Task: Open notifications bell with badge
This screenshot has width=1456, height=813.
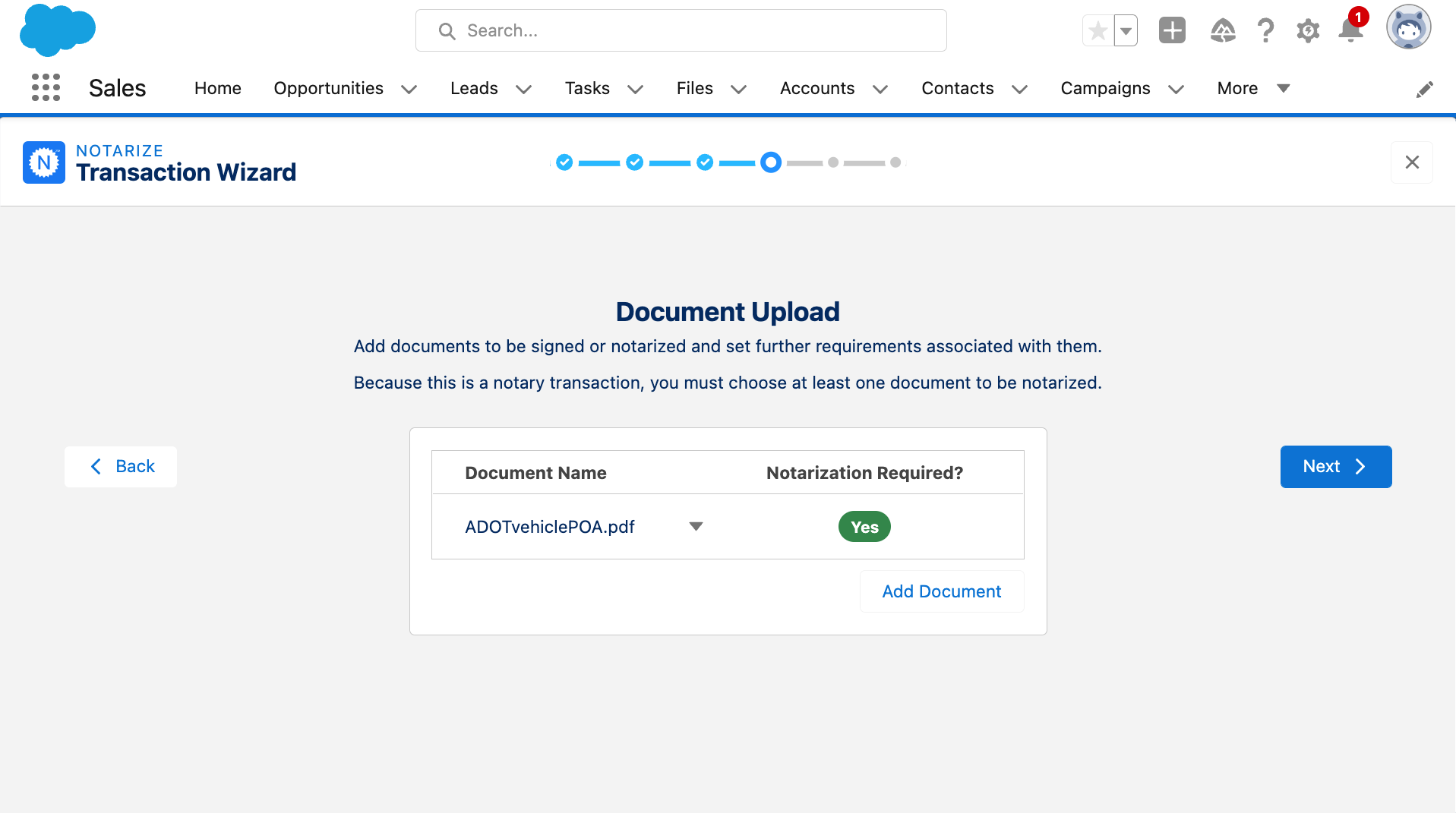Action: pyautogui.click(x=1350, y=30)
